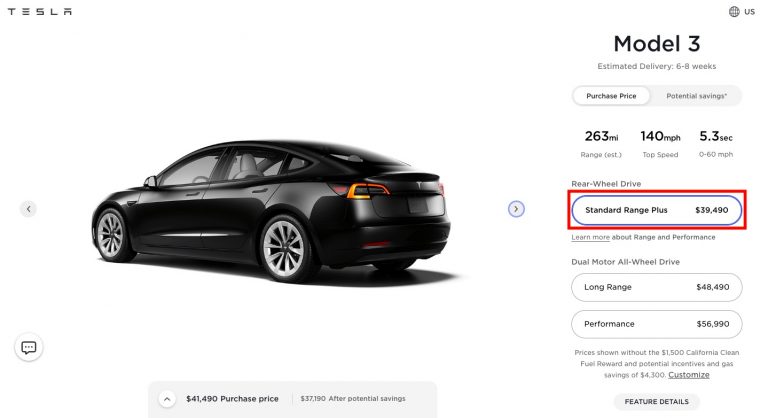
Task: Open the Feature Details button
Action: (x=656, y=401)
